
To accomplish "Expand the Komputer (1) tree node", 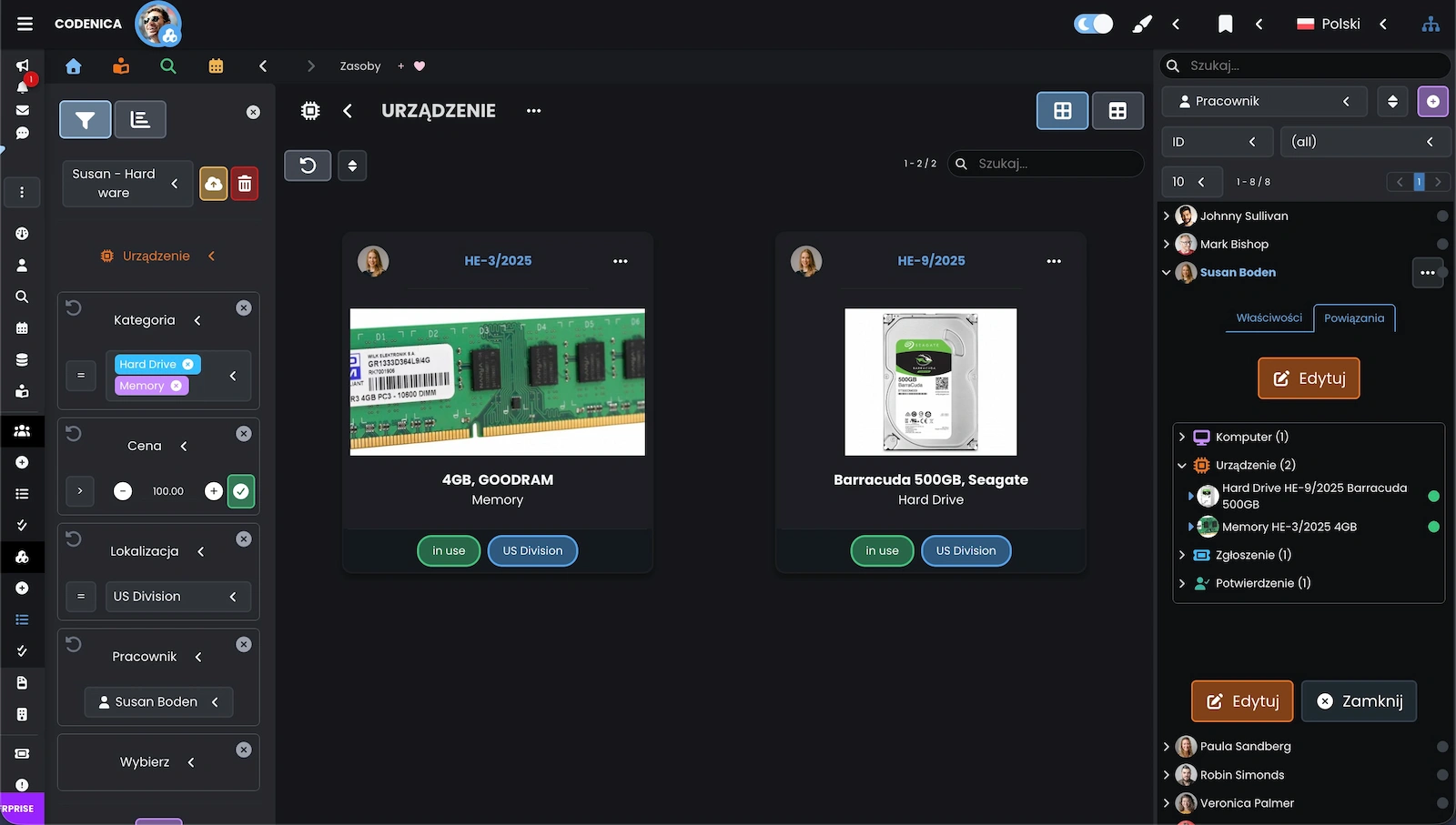I will click(1182, 438).
